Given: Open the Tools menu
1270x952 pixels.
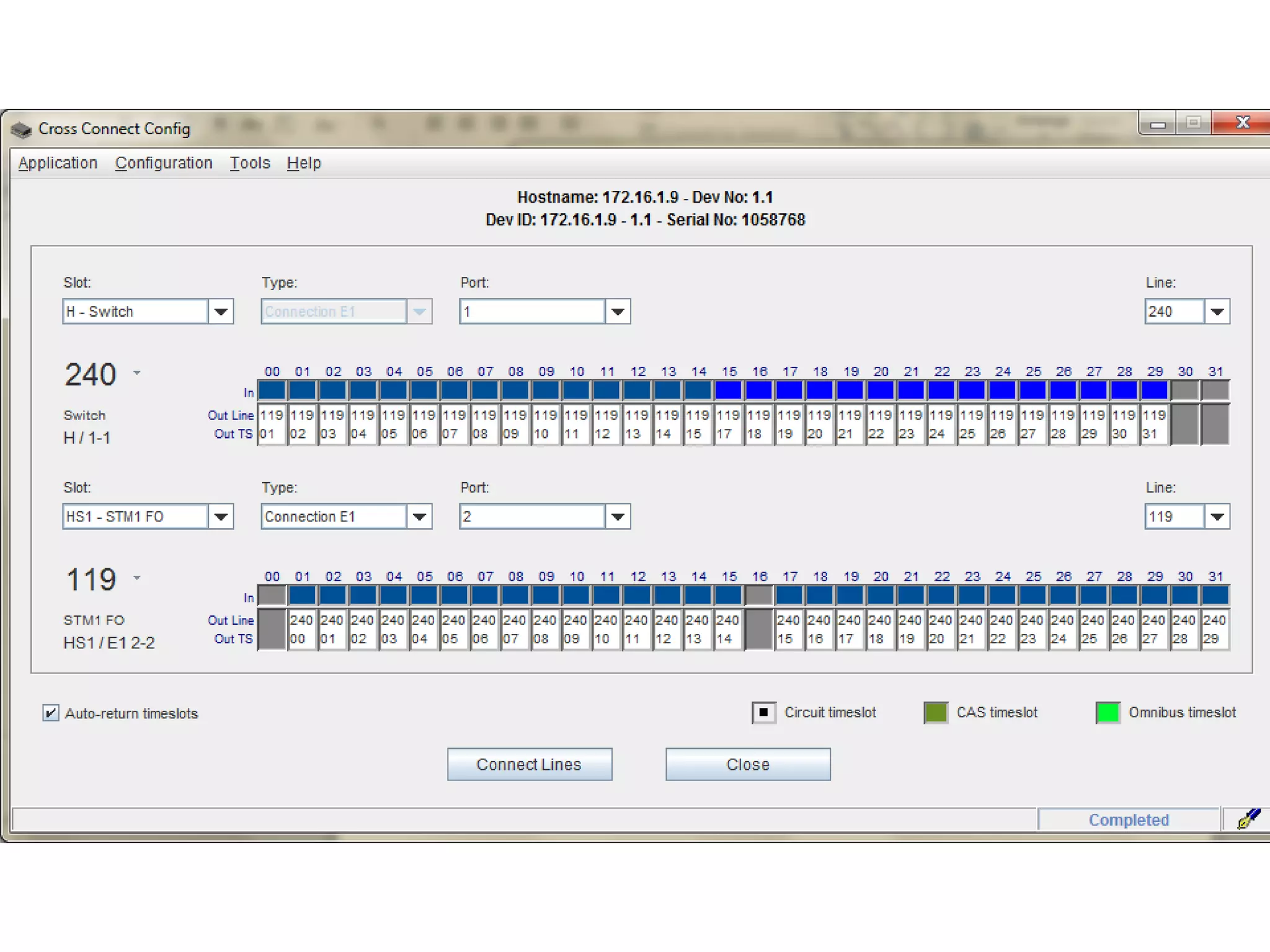Looking at the screenshot, I should [250, 163].
